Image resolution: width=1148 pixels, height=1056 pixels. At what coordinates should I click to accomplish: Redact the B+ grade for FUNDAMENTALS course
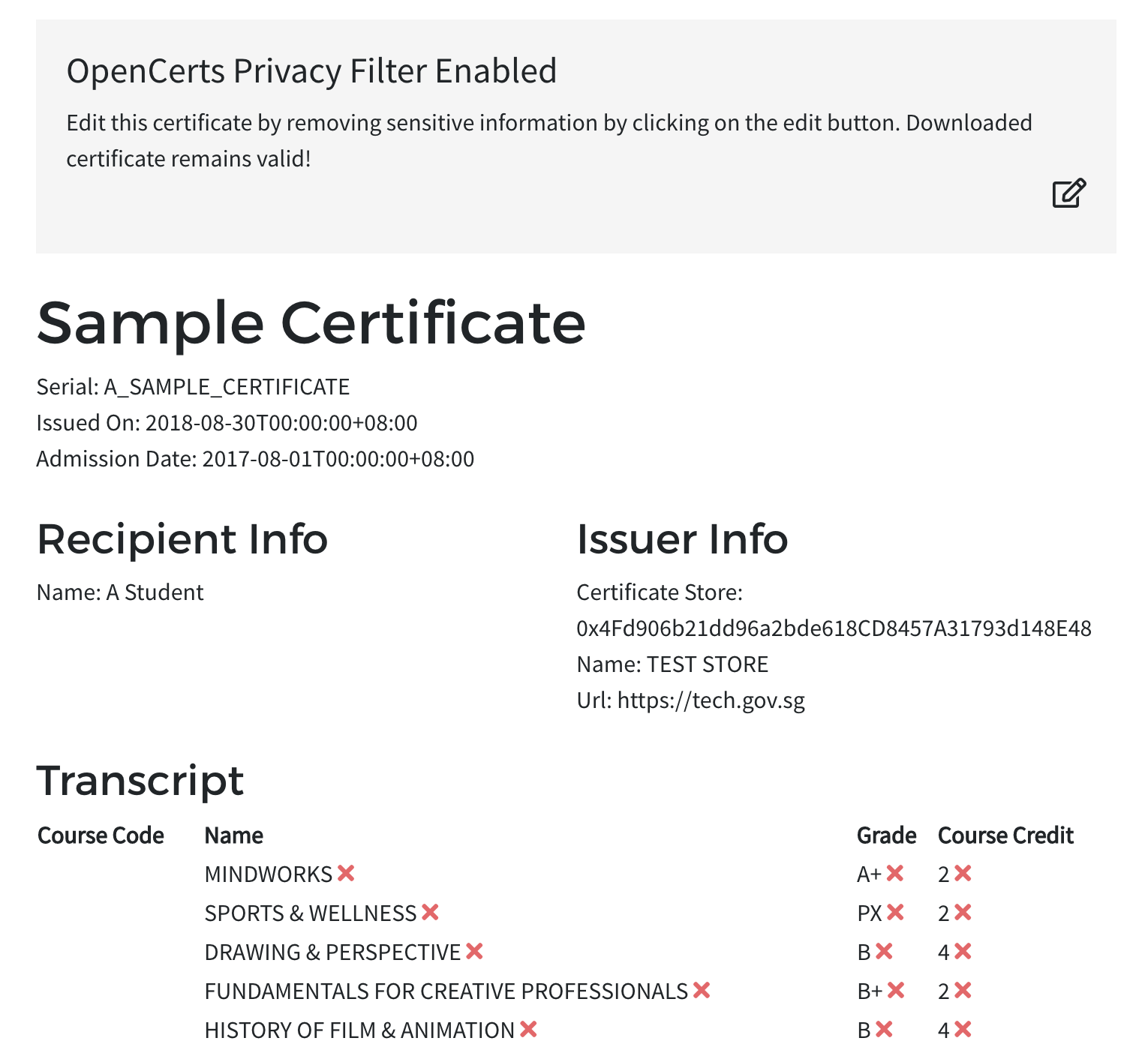click(894, 990)
